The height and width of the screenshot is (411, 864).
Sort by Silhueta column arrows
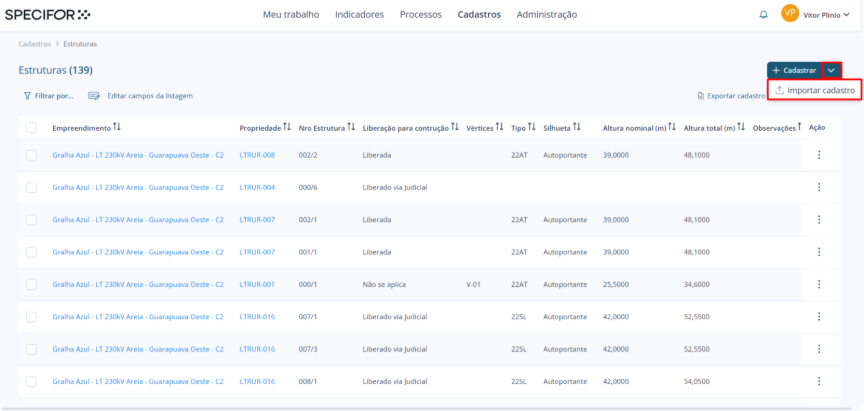point(577,127)
